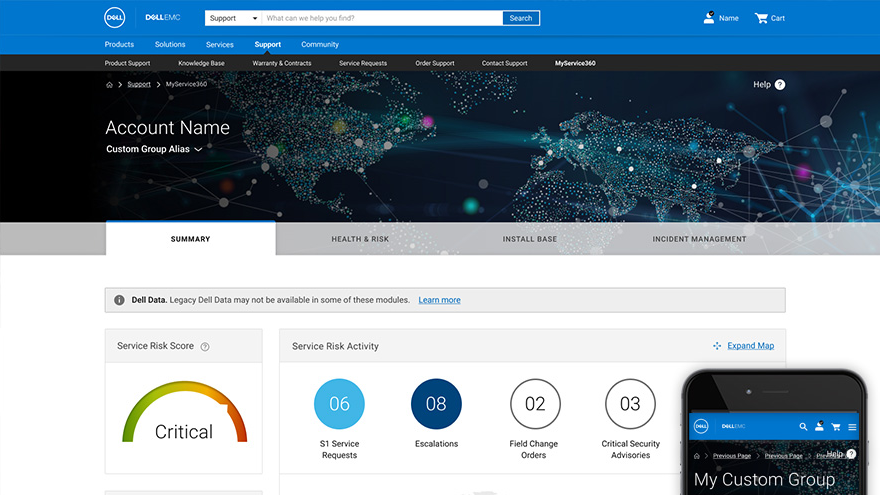This screenshot has height=495, width=880.
Task: Select the 02 Field Change Orders circle
Action: tap(535, 404)
